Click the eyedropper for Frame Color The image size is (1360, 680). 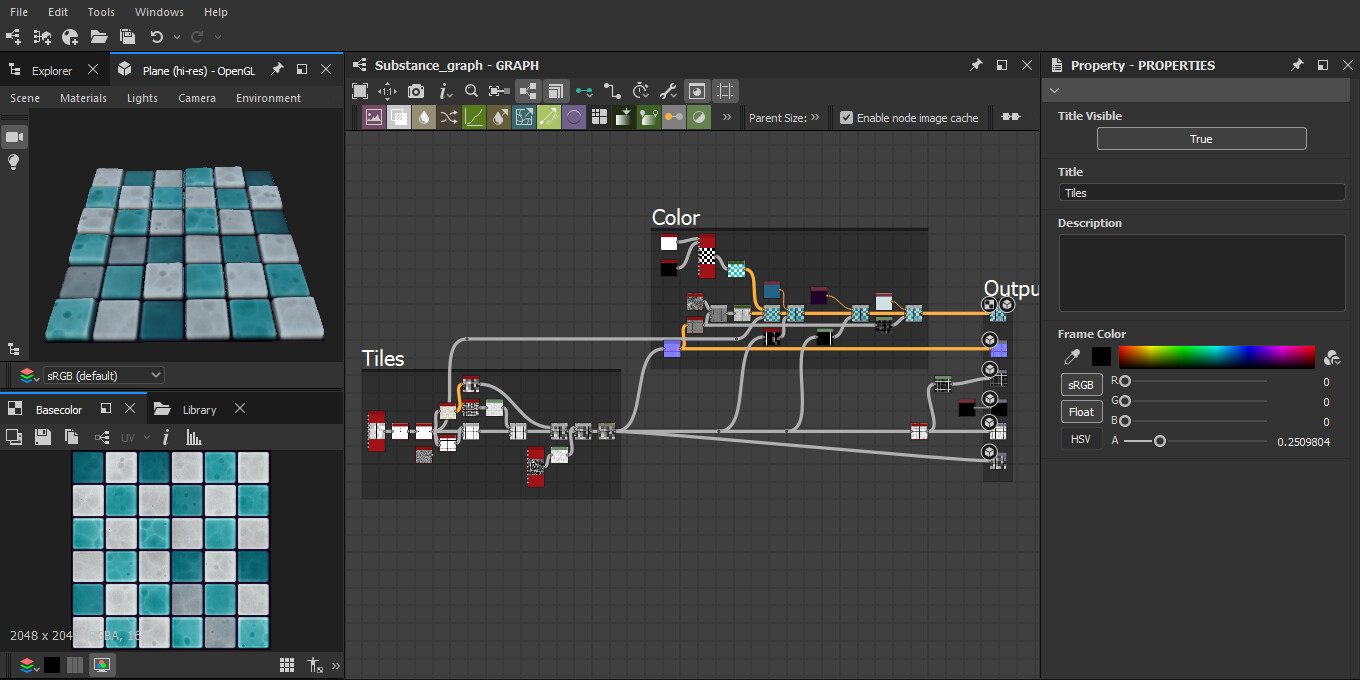click(x=1071, y=357)
